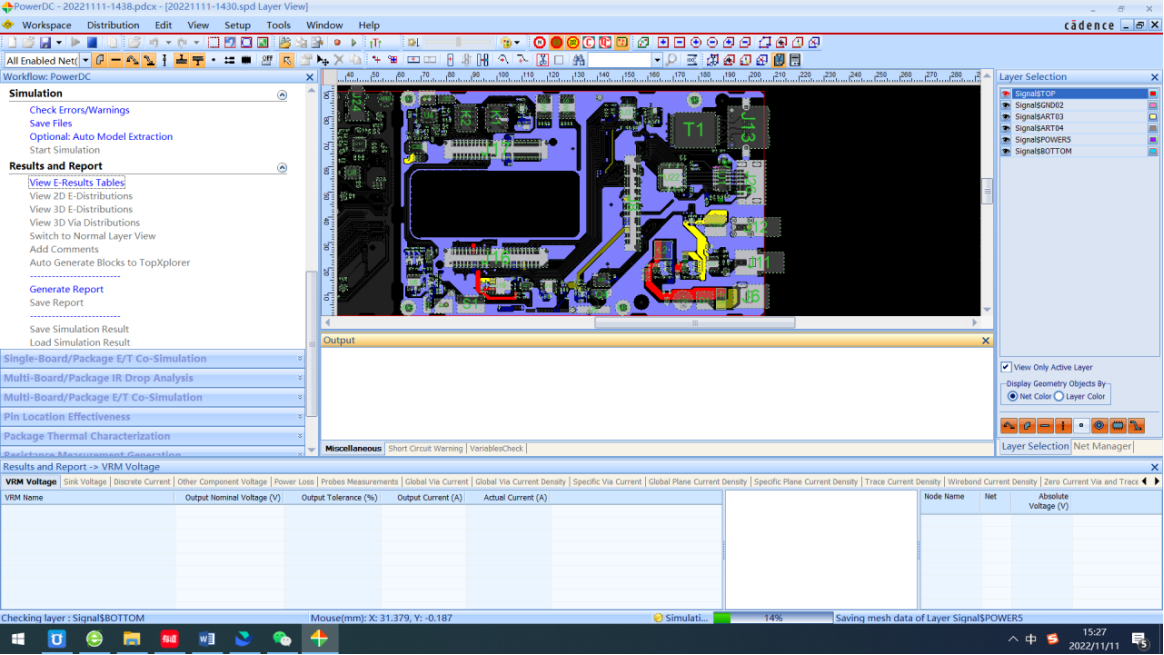Click Save Files workflow link
Viewport: 1164px width, 655px height.
[50, 123]
